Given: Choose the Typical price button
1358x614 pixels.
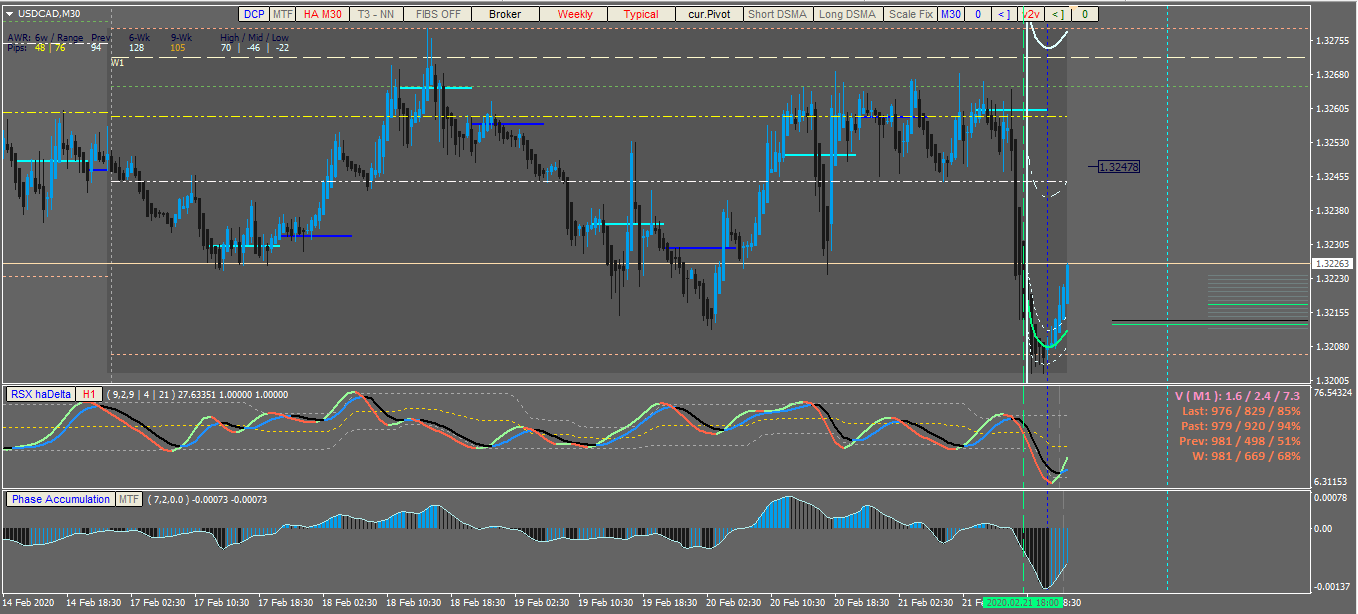Looking at the screenshot, I should pos(641,14).
